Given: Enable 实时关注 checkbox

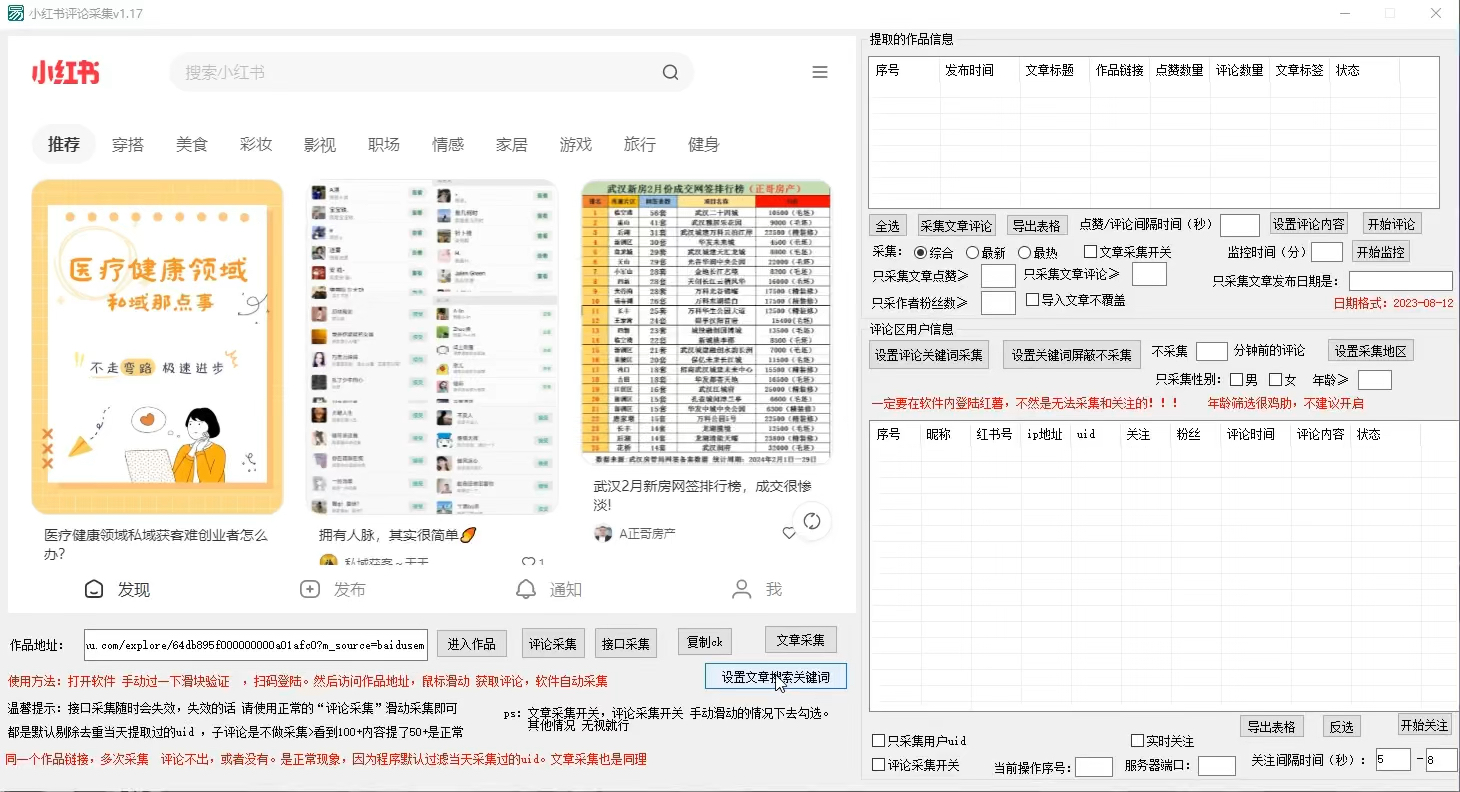Looking at the screenshot, I should click(x=1137, y=741).
